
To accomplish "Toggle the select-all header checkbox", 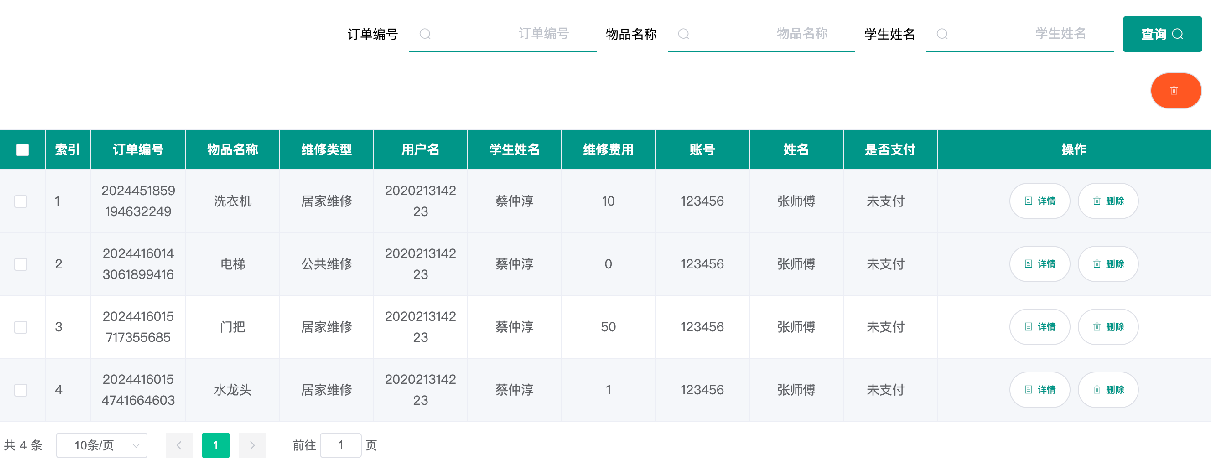I will [22, 150].
